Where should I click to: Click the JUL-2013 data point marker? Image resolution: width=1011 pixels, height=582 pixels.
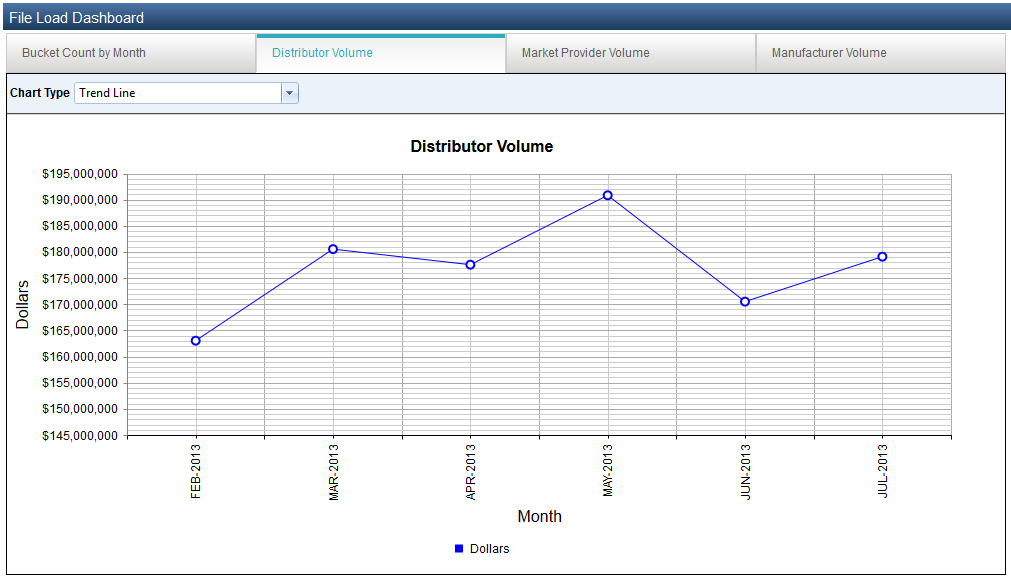[882, 257]
